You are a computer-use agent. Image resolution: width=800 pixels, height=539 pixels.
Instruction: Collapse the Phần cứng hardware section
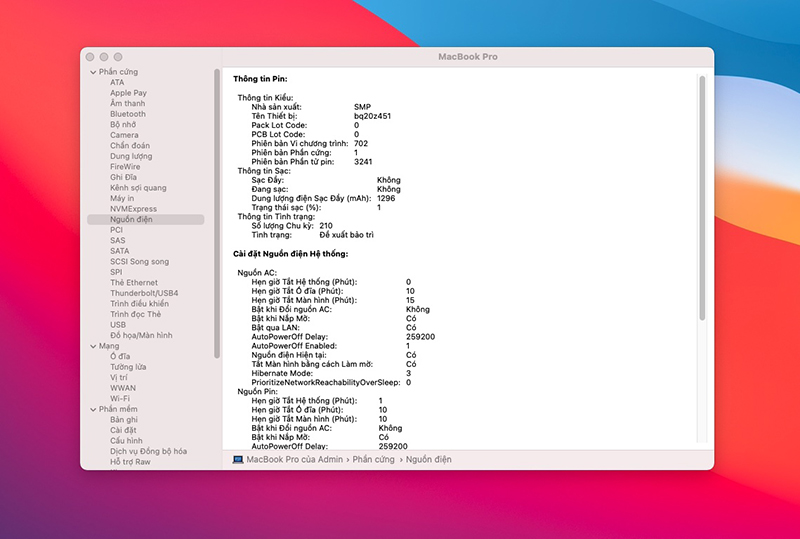tap(93, 72)
